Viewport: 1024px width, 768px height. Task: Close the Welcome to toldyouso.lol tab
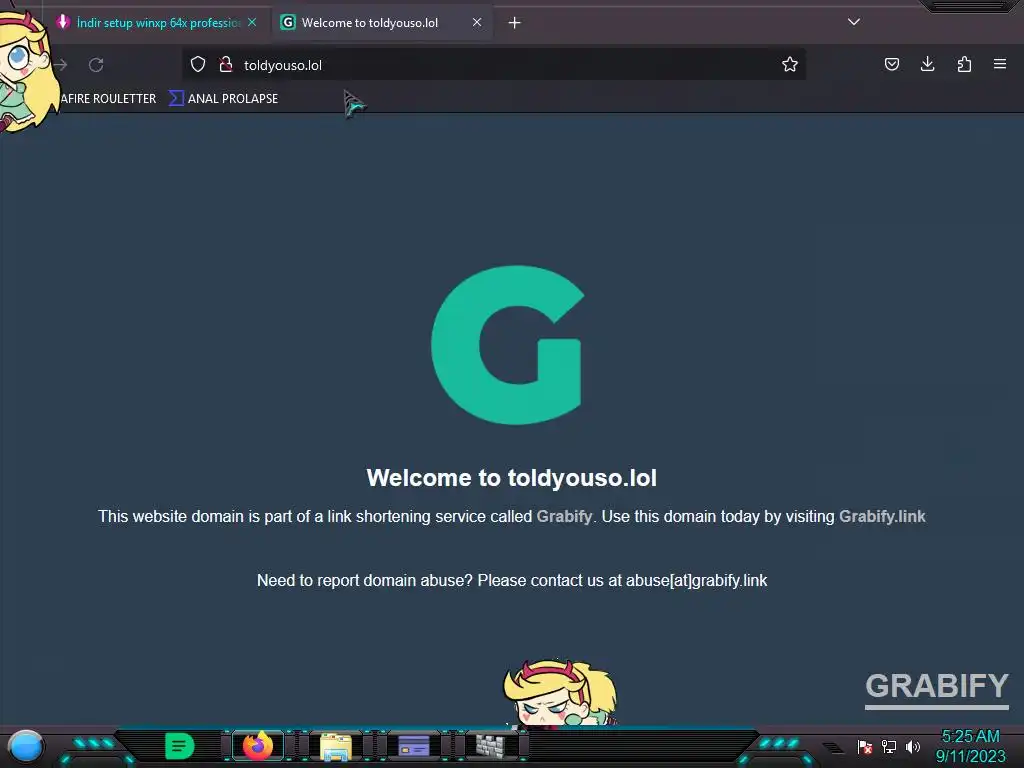pyautogui.click(x=477, y=23)
